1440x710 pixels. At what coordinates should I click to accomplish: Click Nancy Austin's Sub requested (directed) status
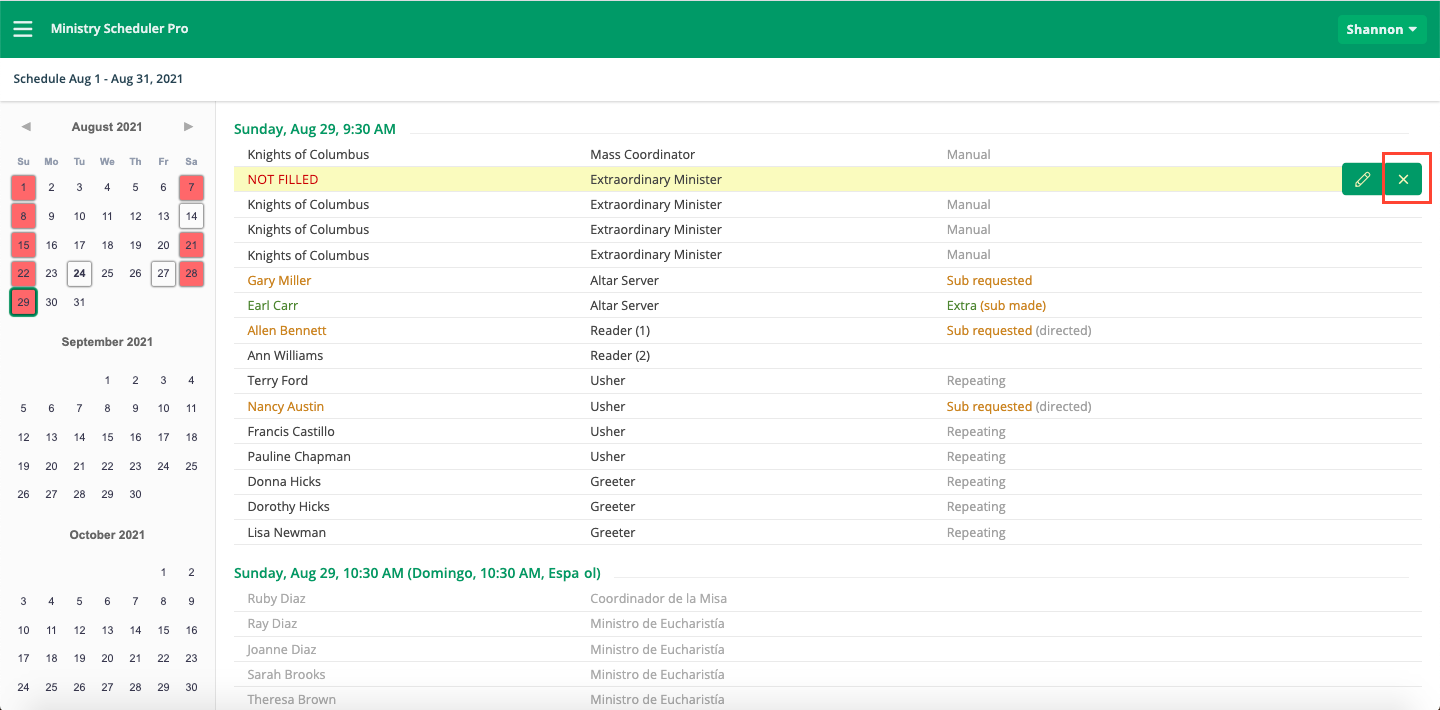pyautogui.click(x=1019, y=406)
